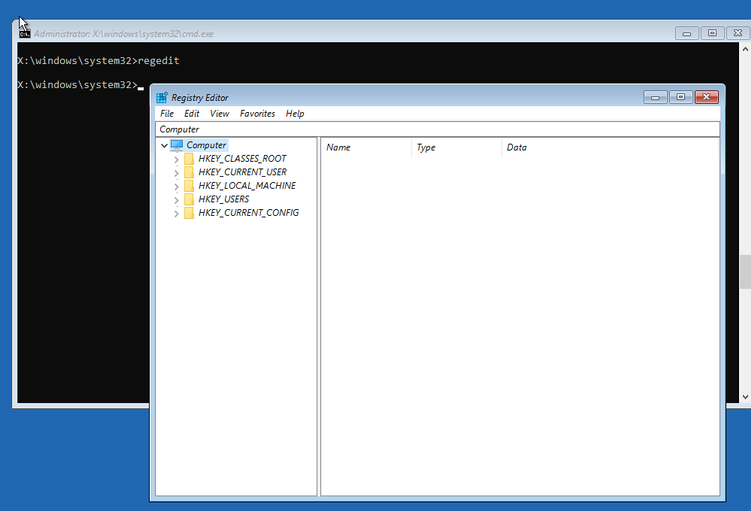Click the cmd window scrollbar thumb
751x511 pixels.
coord(745,272)
